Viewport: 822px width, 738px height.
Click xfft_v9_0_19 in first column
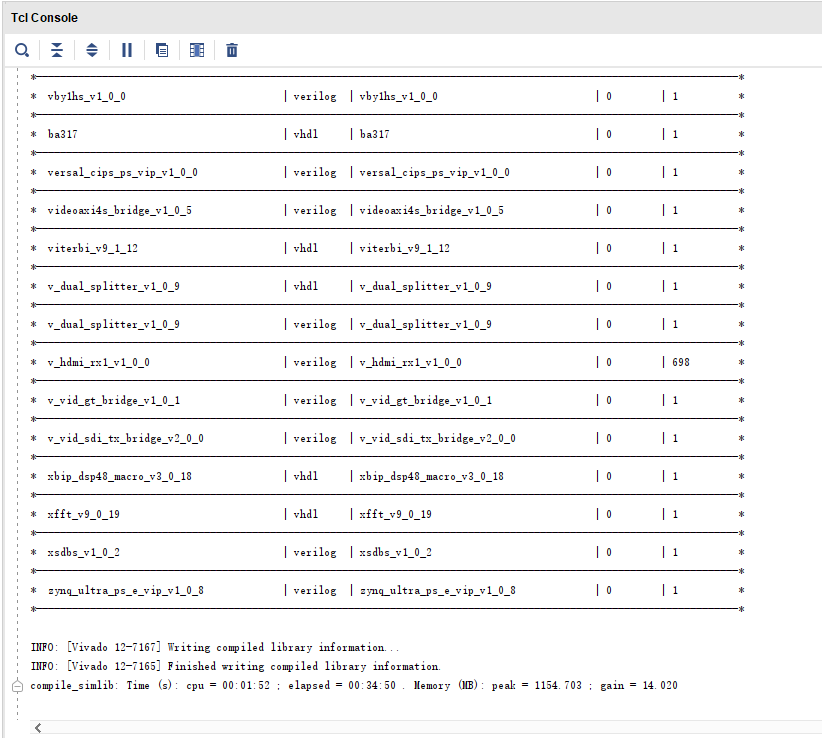tap(83, 514)
